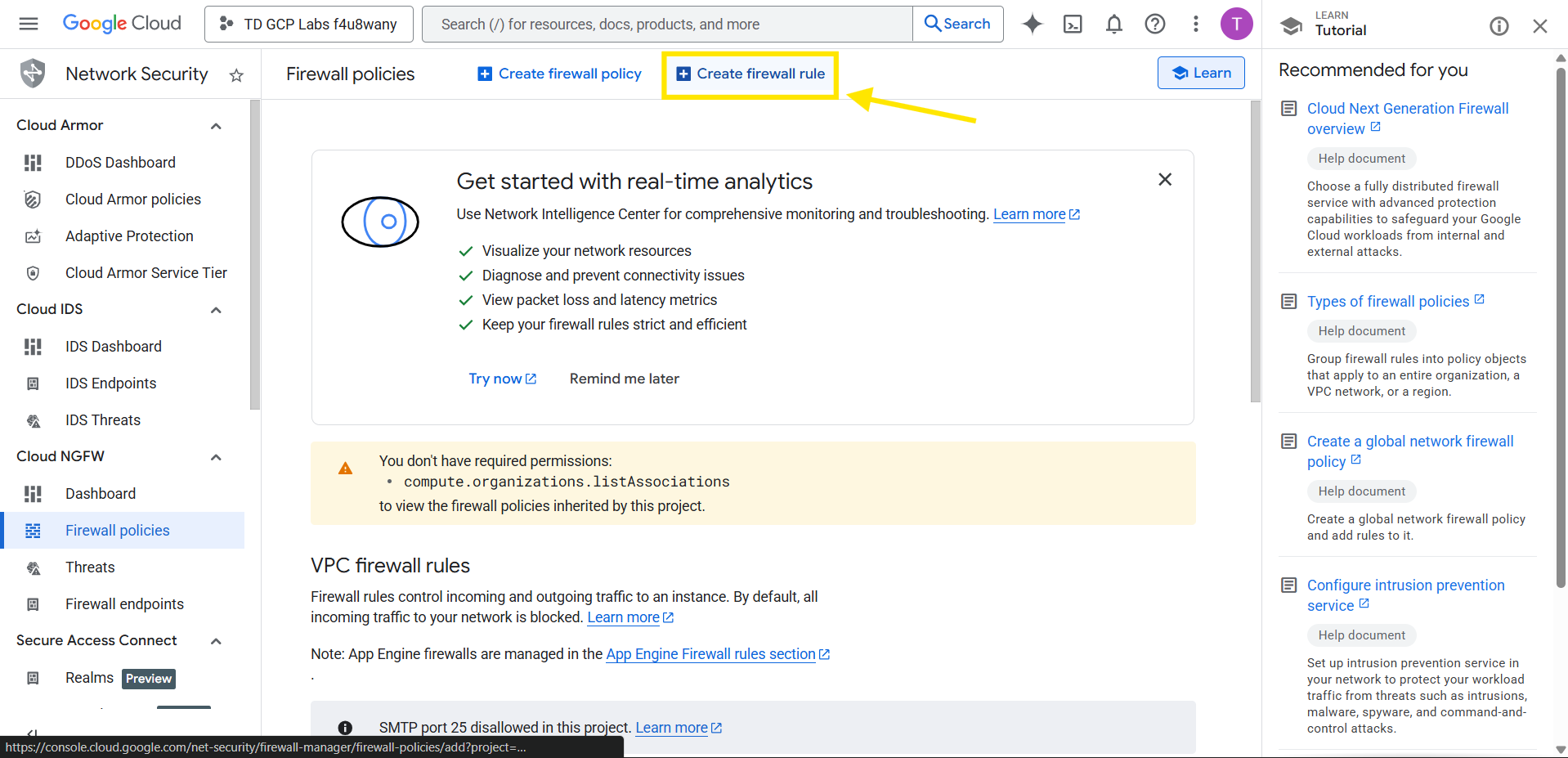Collapse the Cloud NGFW section

tap(216, 457)
